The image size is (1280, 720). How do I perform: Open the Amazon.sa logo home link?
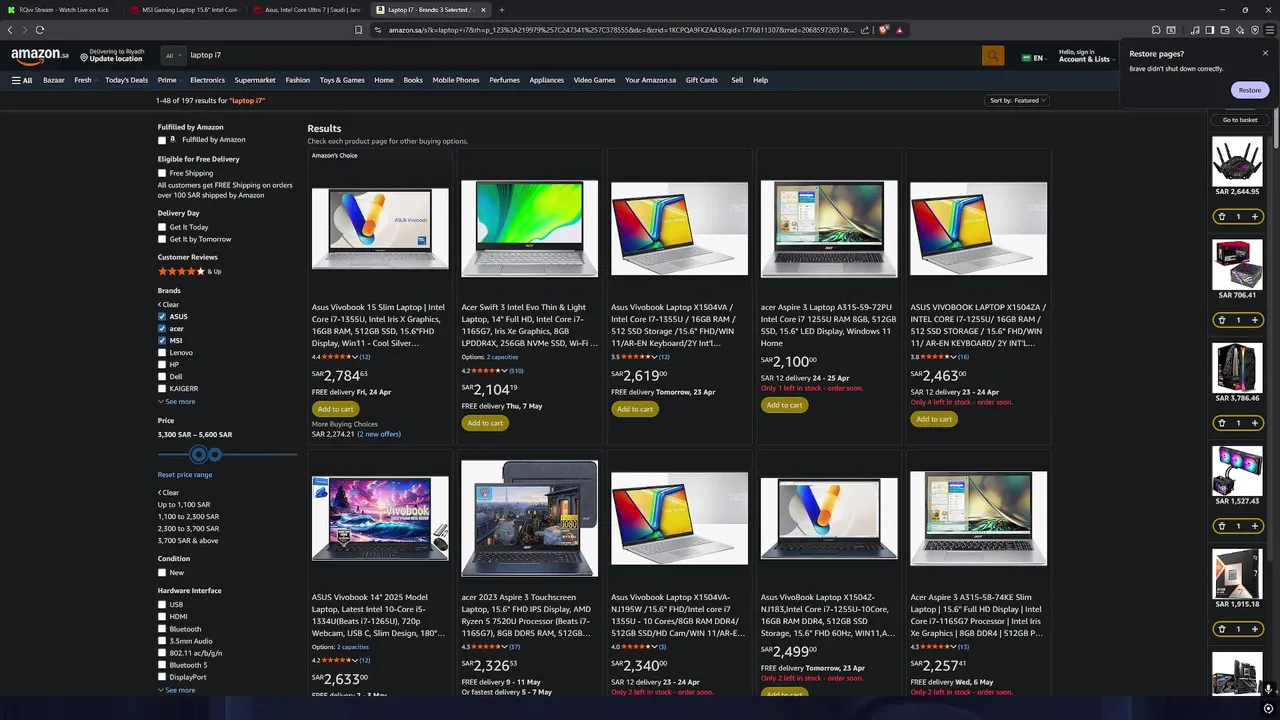[x=40, y=56]
